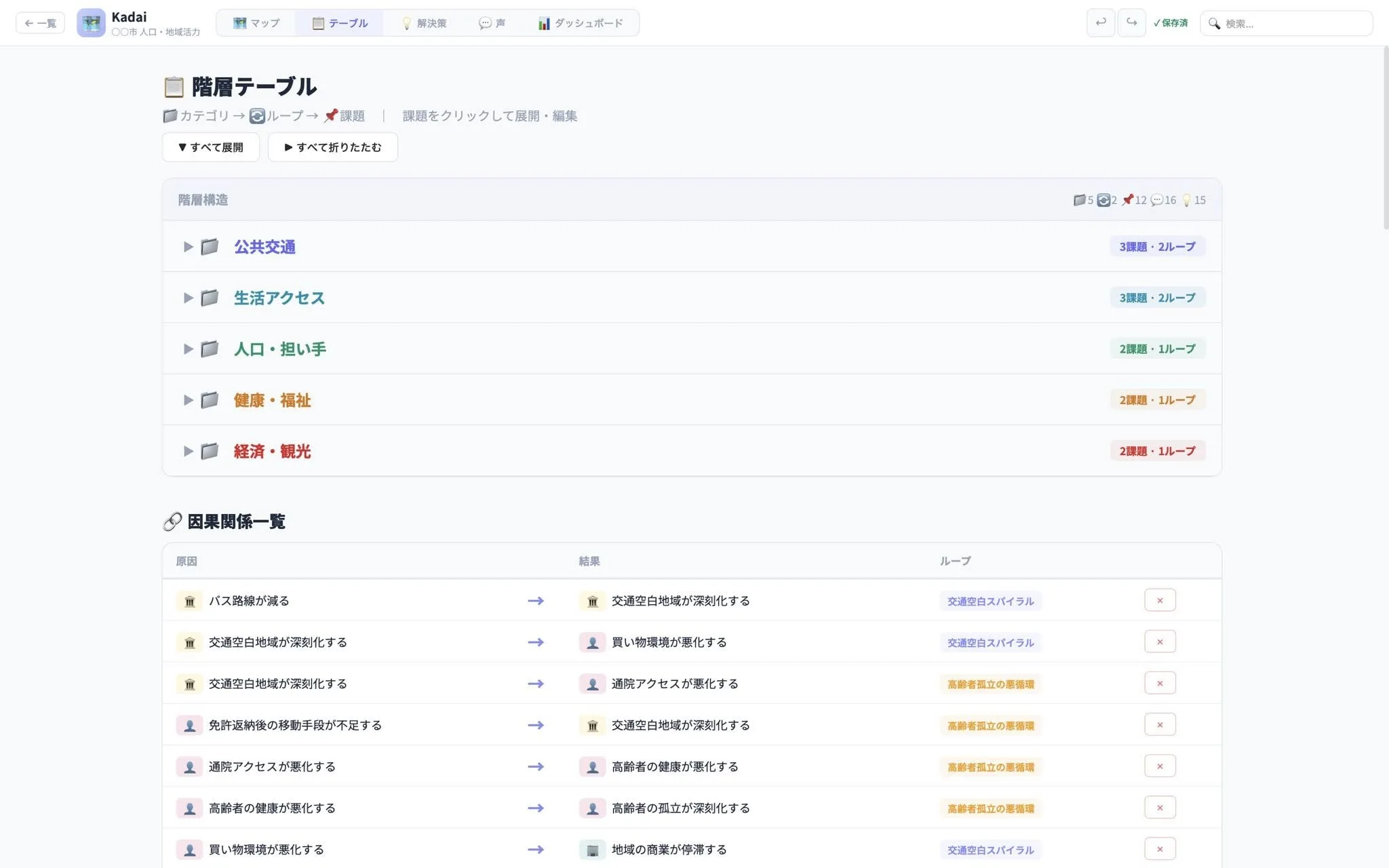Expand the 経済・観光 category
1389x868 pixels.
click(x=188, y=451)
